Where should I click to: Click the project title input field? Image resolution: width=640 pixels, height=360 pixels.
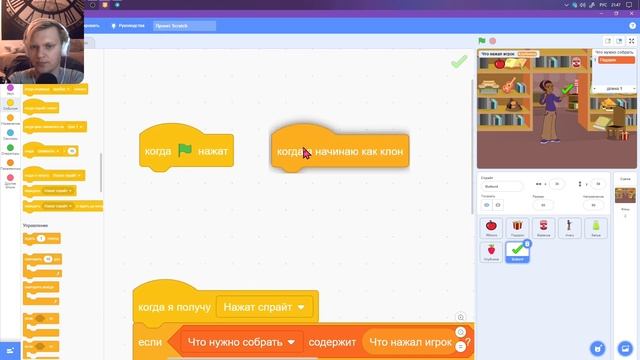[x=184, y=26]
